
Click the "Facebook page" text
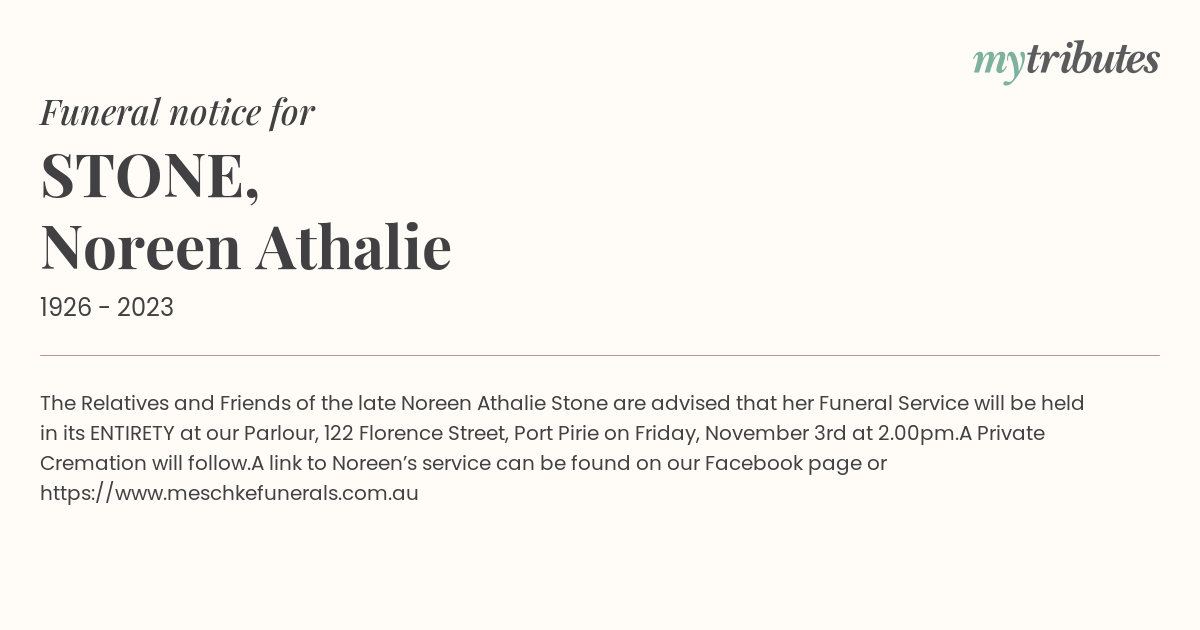coord(783,463)
